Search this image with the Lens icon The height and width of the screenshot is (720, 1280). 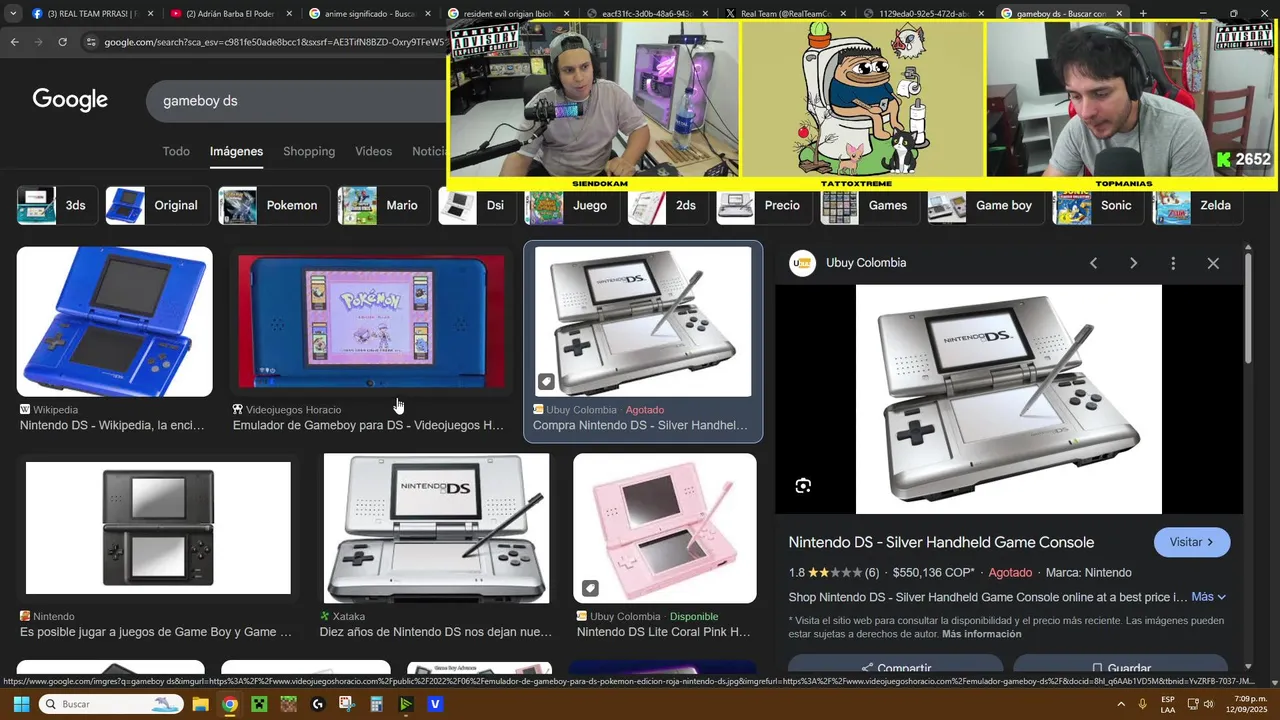tap(803, 486)
